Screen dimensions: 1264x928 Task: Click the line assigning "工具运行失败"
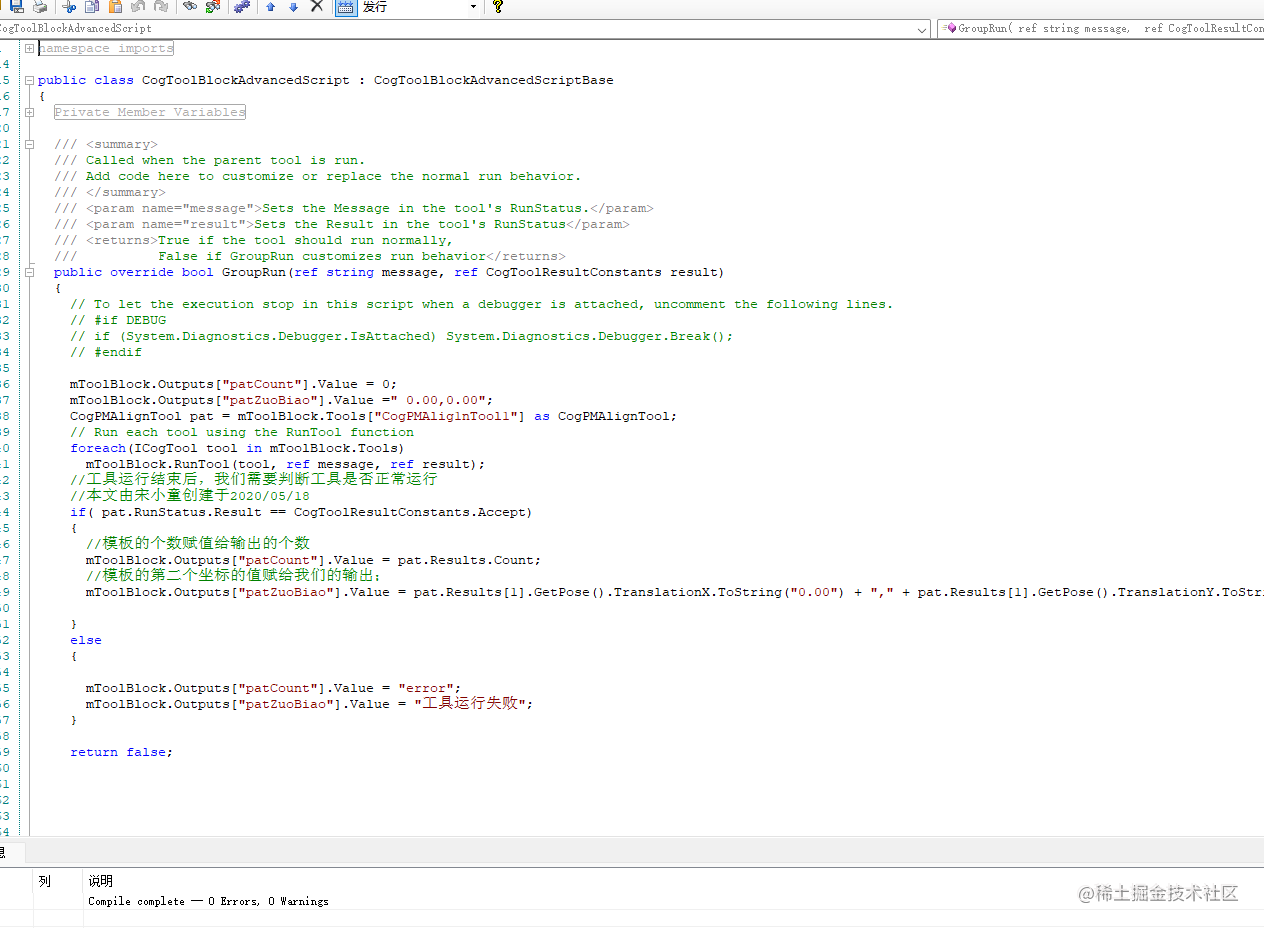click(x=309, y=704)
